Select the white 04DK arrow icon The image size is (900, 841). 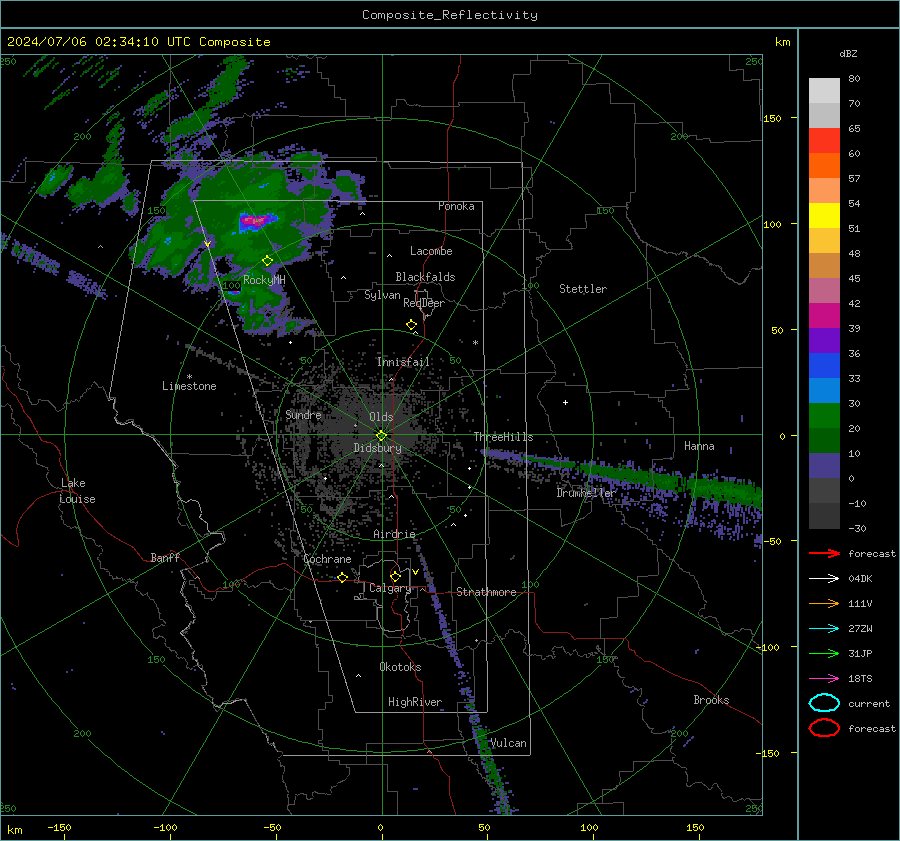(824, 578)
